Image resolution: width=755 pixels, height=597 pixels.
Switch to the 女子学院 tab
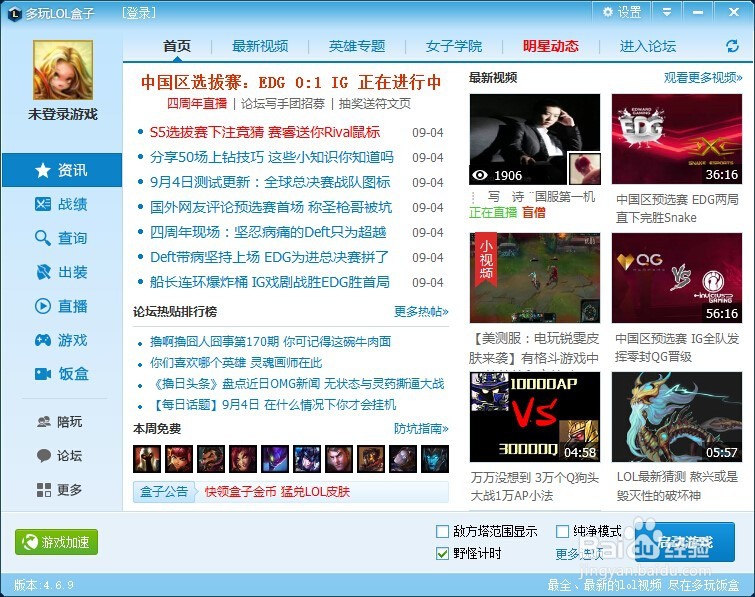(454, 46)
